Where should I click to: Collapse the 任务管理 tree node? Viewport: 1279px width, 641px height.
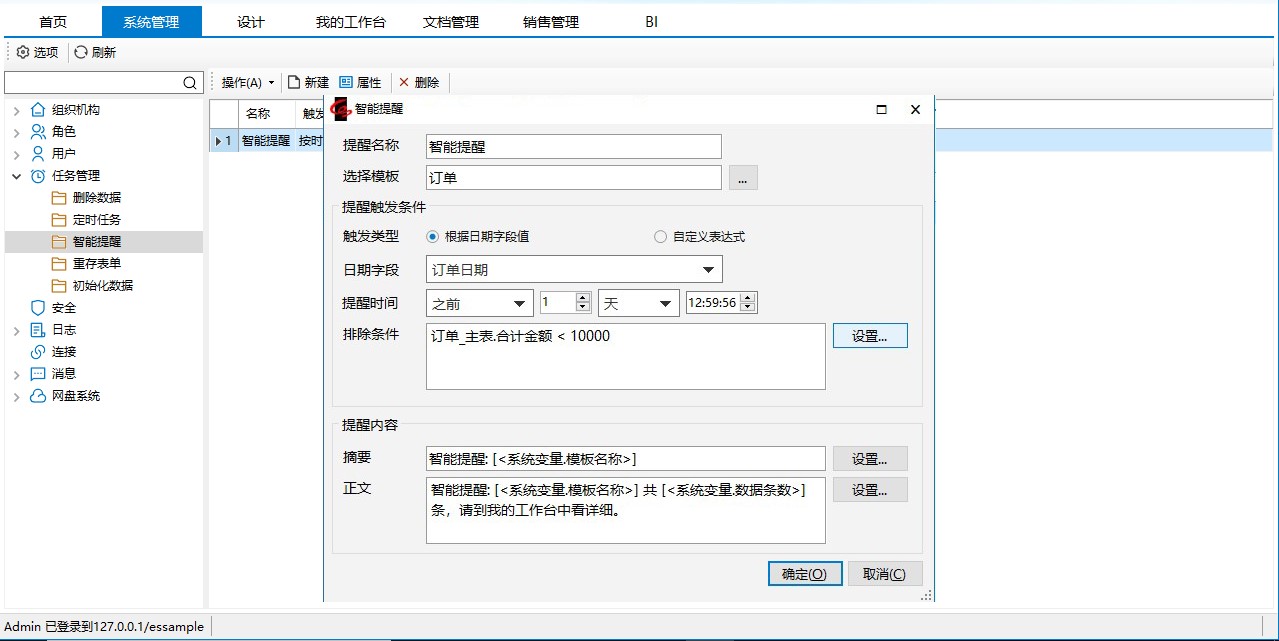coord(16,176)
